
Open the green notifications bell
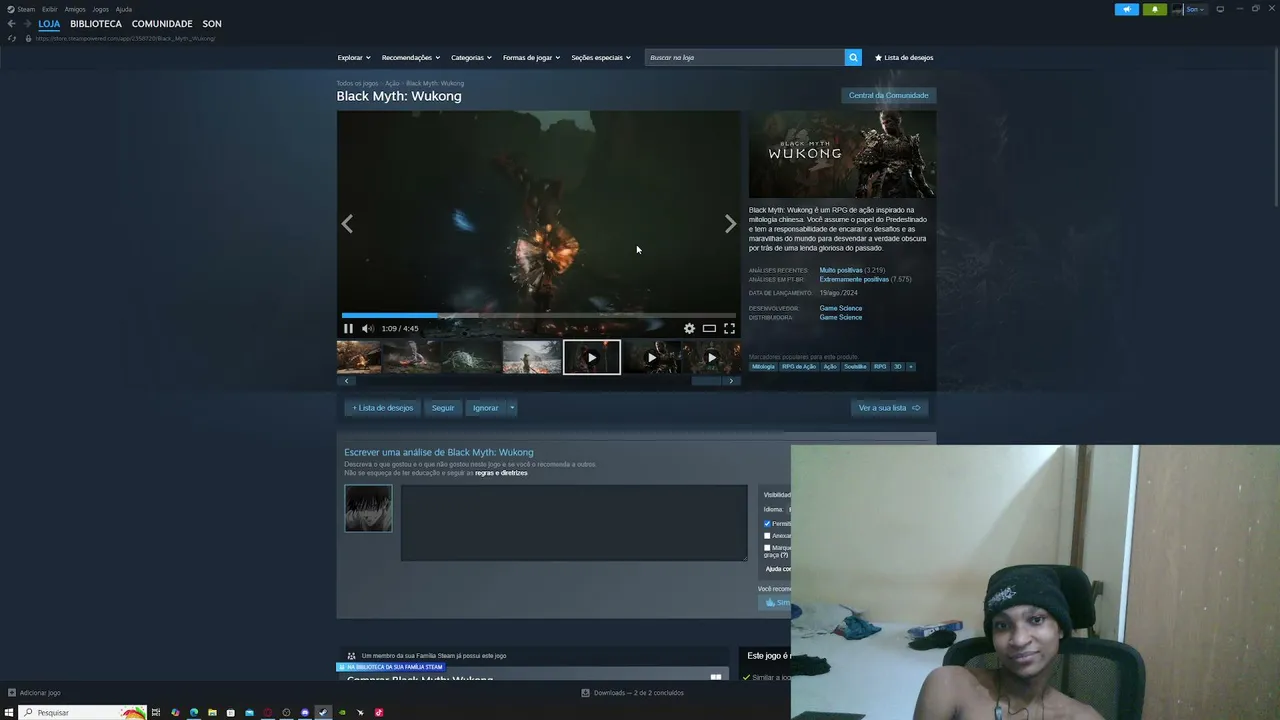point(1155,9)
